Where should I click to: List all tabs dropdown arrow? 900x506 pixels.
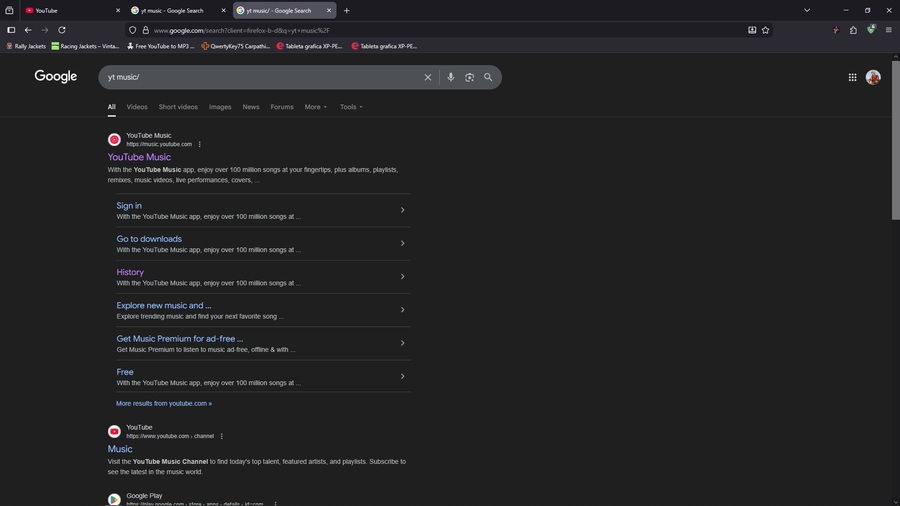pyautogui.click(x=807, y=10)
